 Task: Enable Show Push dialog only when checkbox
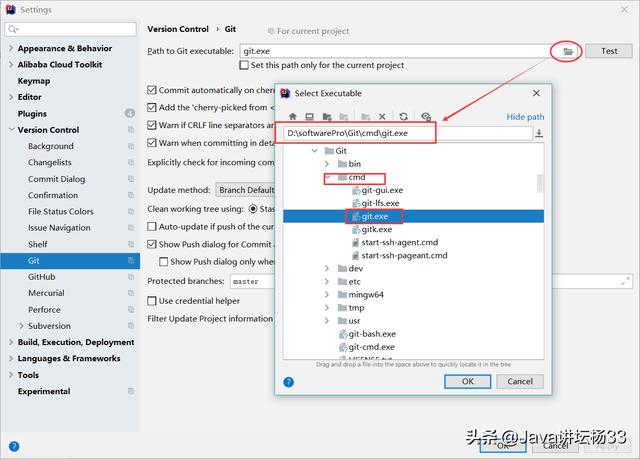tap(163, 262)
